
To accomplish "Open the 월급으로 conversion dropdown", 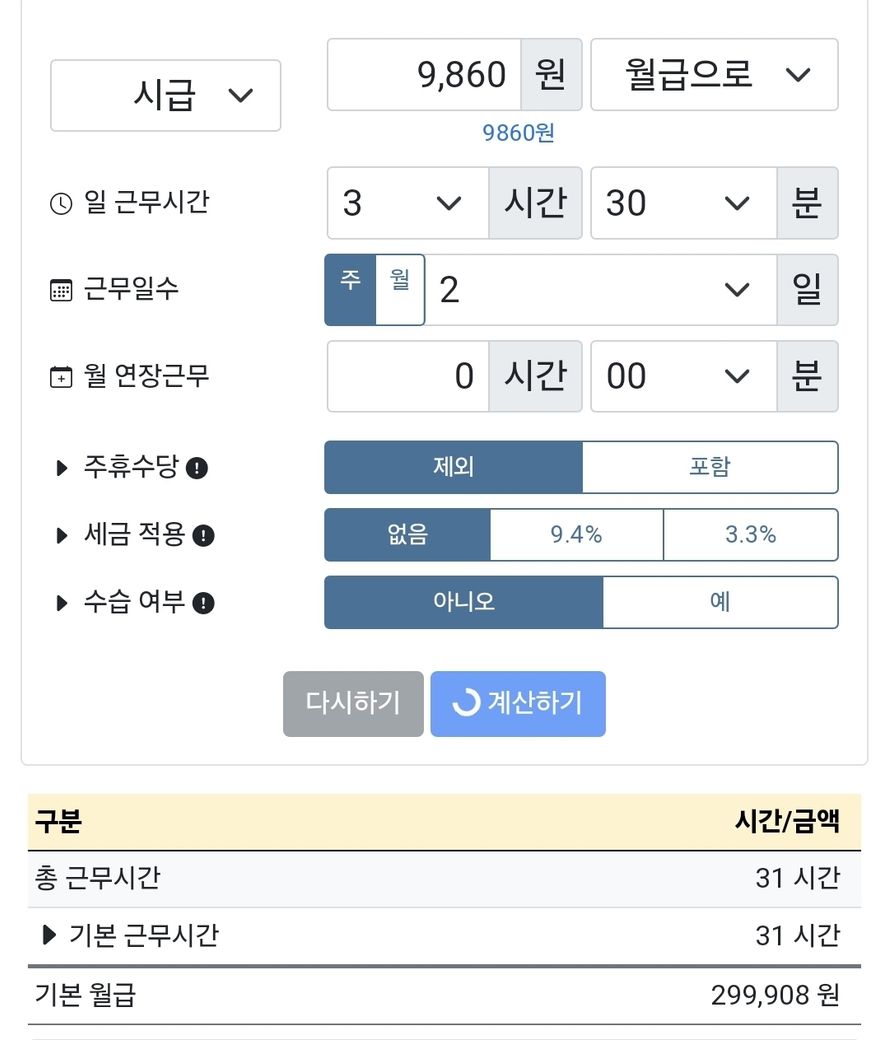I will pos(714,74).
